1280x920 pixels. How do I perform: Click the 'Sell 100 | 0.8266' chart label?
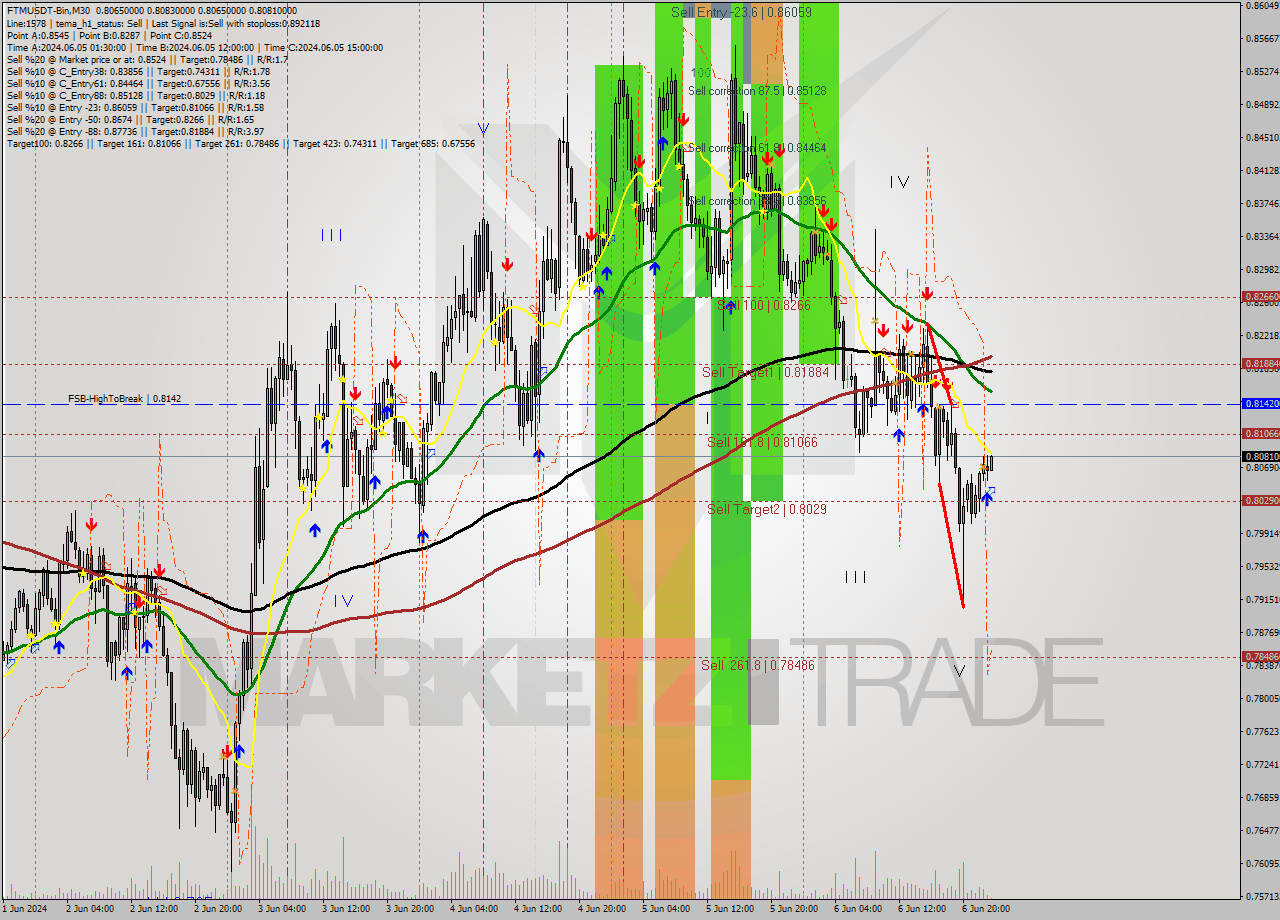(764, 304)
